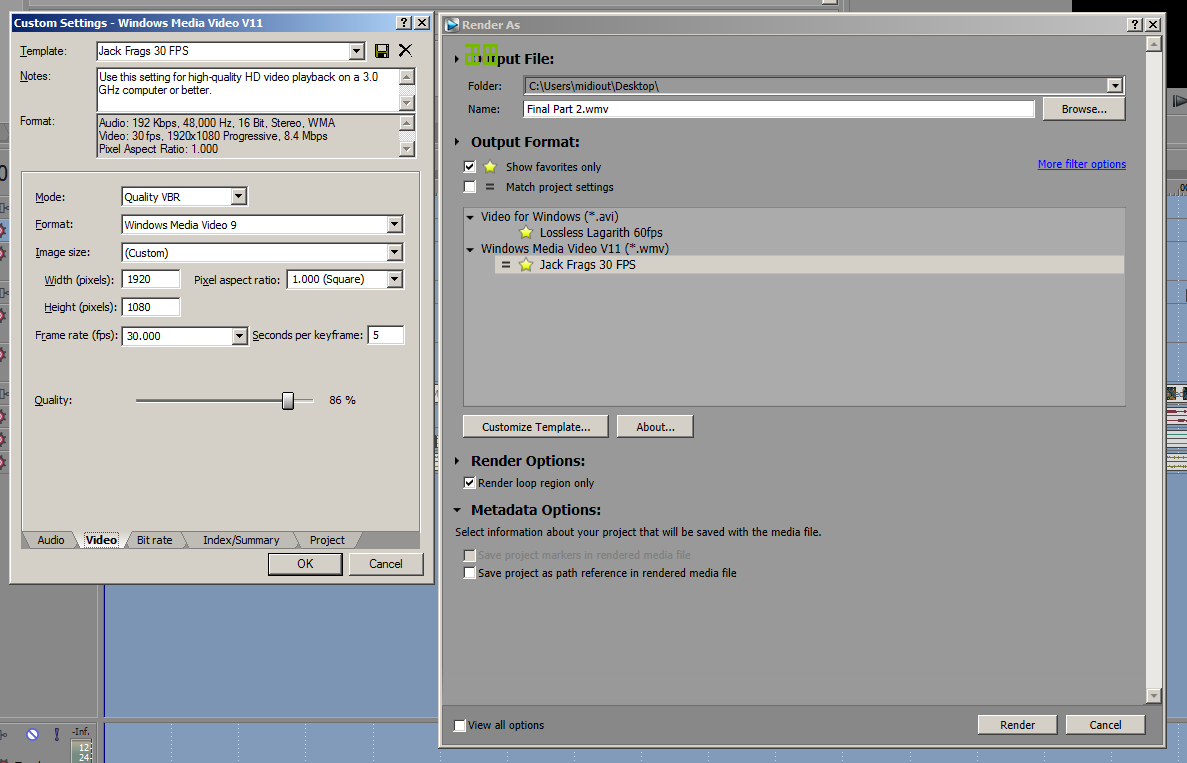Click the Notes box scroll-down arrow
The image size is (1187, 763).
tap(407, 103)
